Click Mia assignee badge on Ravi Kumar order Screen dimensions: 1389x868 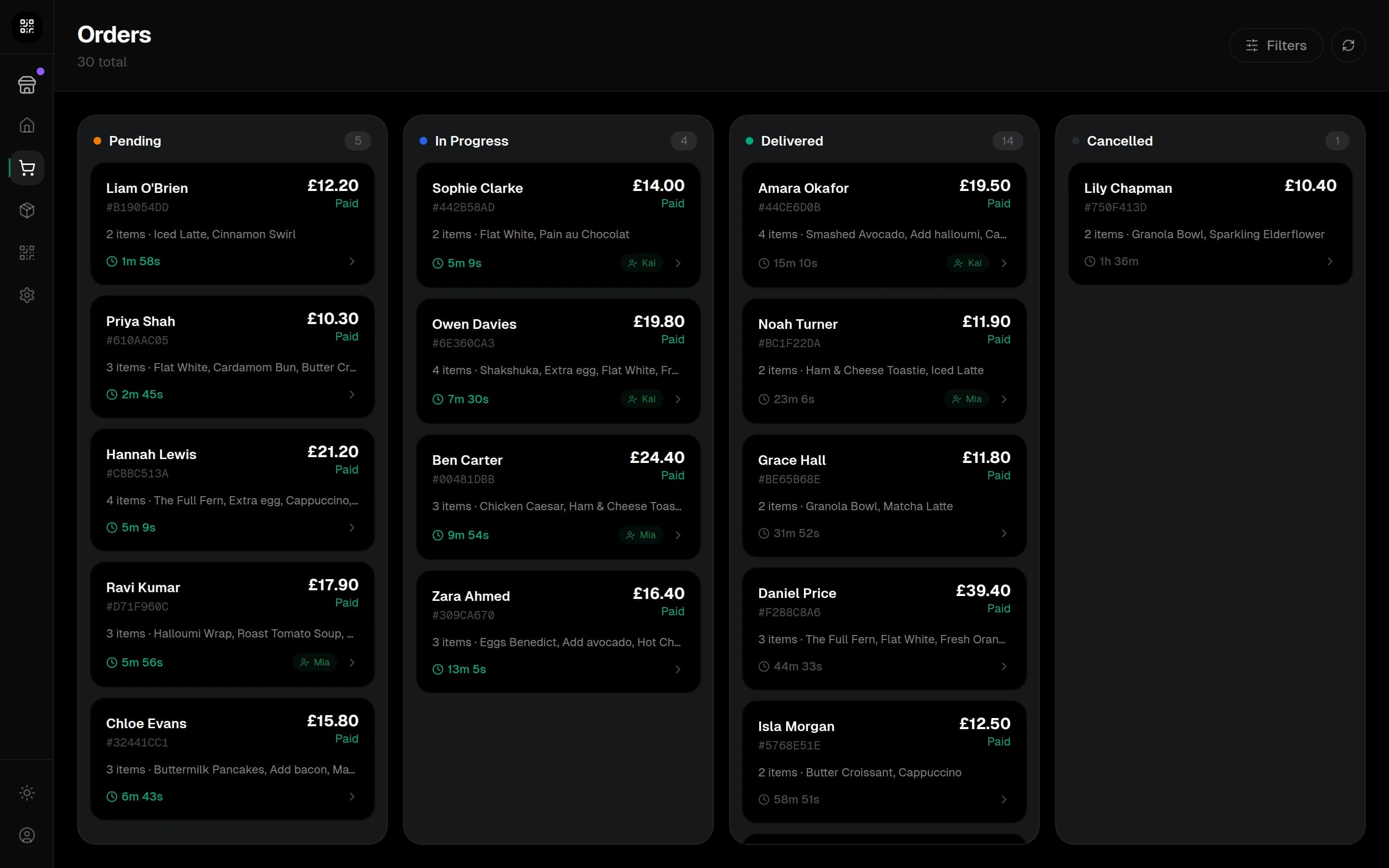[315, 663]
